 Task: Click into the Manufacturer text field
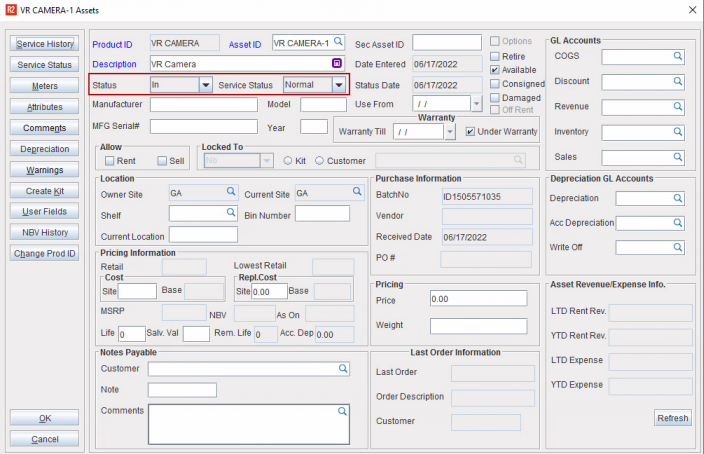pos(204,104)
